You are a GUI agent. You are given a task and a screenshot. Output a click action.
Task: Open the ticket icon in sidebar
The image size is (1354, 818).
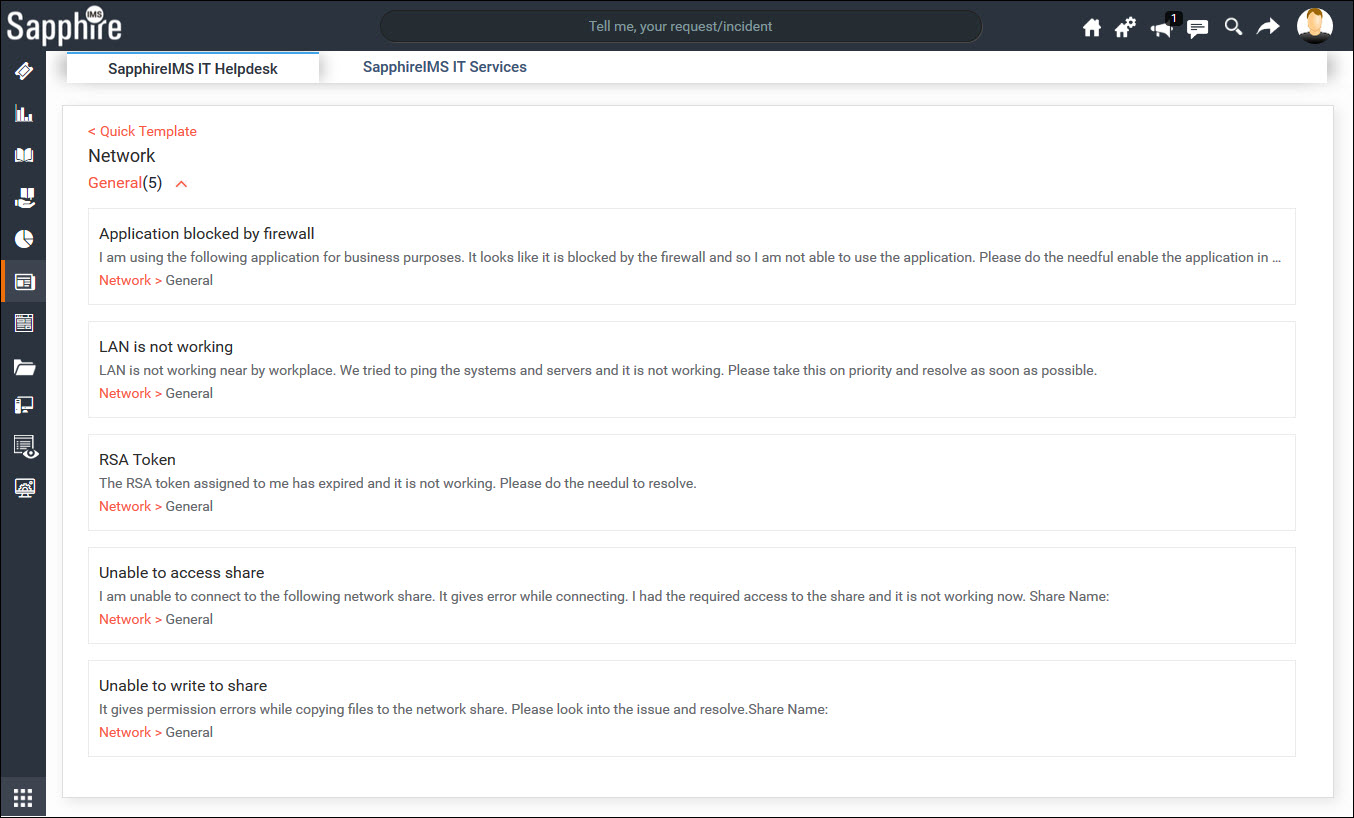24,71
